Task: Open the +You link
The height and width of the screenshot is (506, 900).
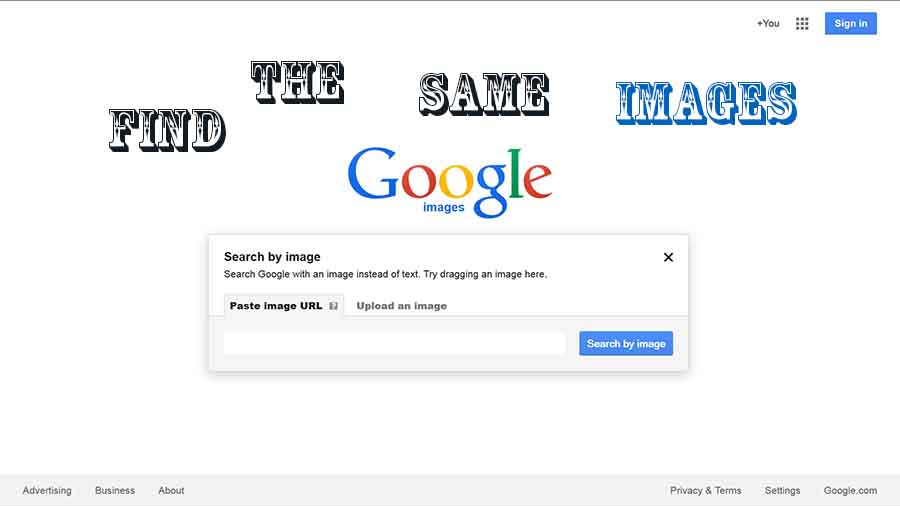Action: point(768,24)
